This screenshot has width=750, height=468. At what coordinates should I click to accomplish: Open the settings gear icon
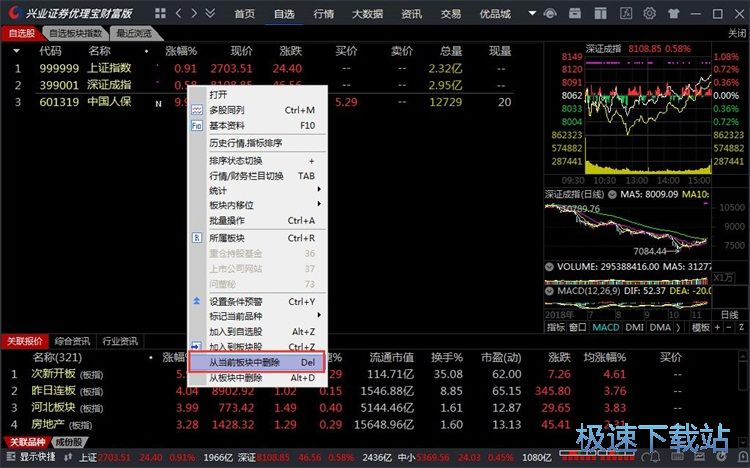coord(649,13)
